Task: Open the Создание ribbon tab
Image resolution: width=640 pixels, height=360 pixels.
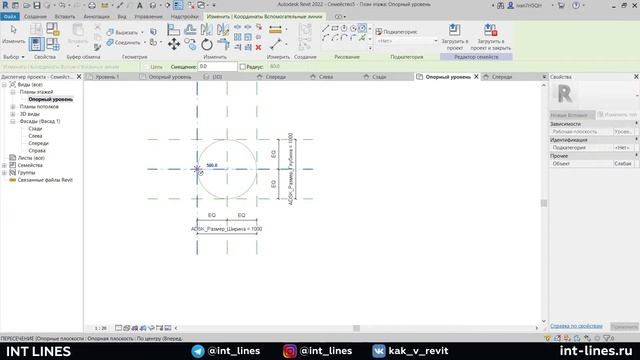Action: (x=35, y=17)
